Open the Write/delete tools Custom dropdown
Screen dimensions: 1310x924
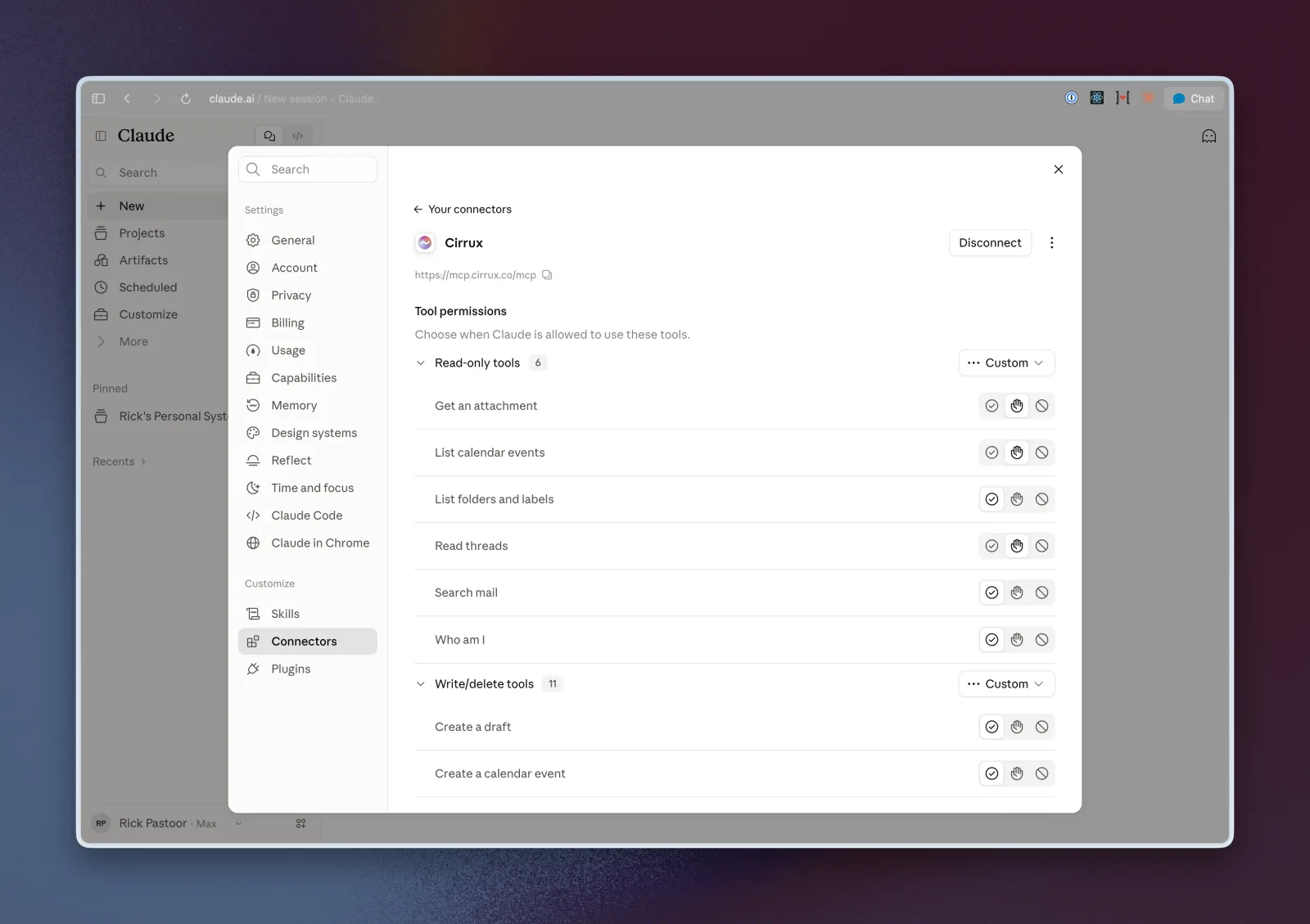tap(1006, 684)
